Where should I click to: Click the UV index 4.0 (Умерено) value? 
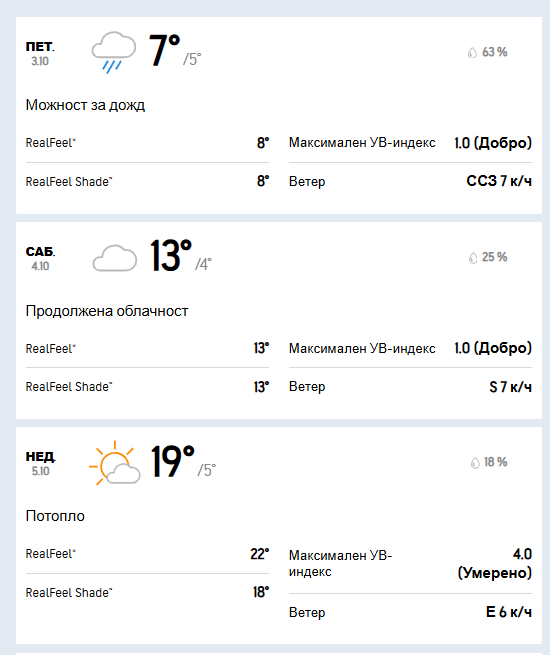pyautogui.click(x=494, y=563)
